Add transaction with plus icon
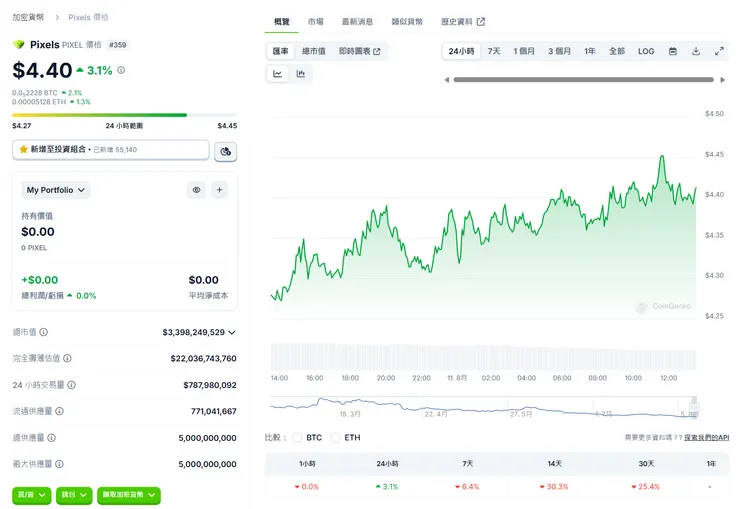Screen dimensions: 740x509 pyautogui.click(x=219, y=190)
